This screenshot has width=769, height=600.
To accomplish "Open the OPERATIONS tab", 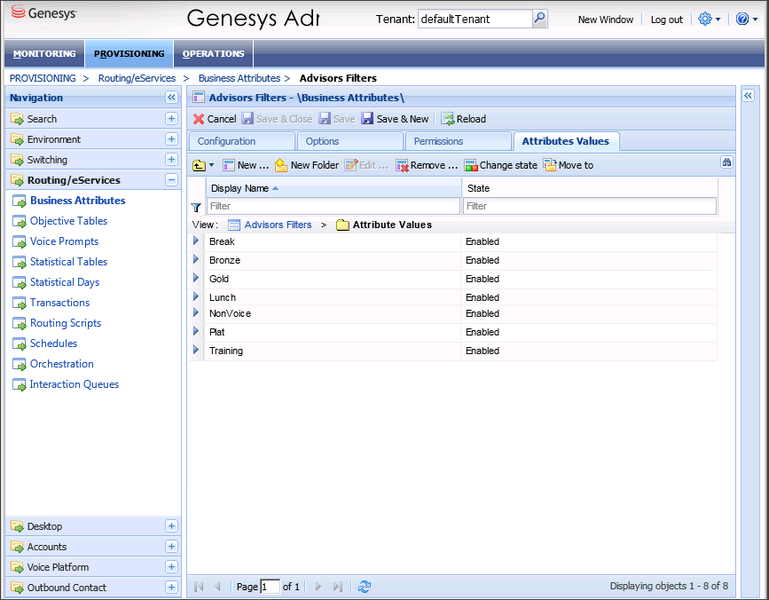I will (213, 53).
